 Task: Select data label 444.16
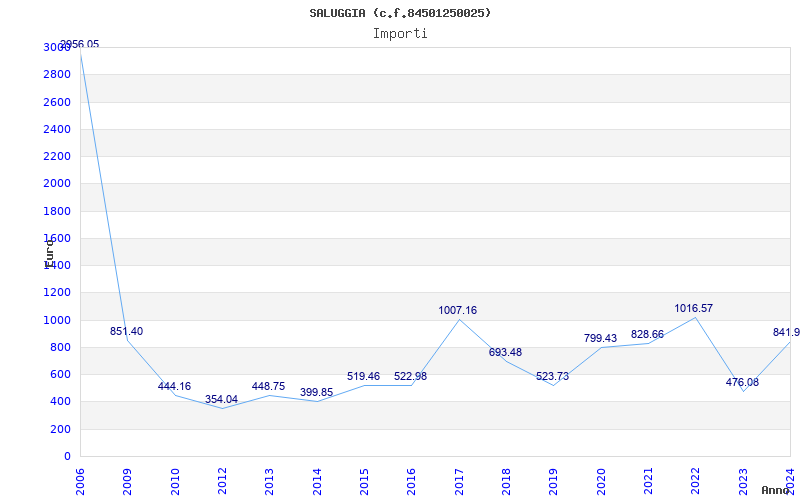tap(174, 386)
